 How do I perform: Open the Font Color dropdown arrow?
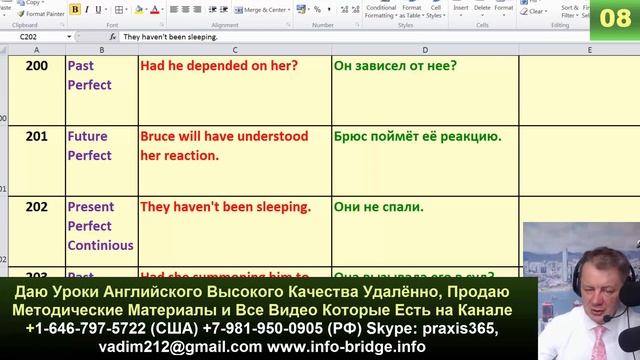point(162,9)
